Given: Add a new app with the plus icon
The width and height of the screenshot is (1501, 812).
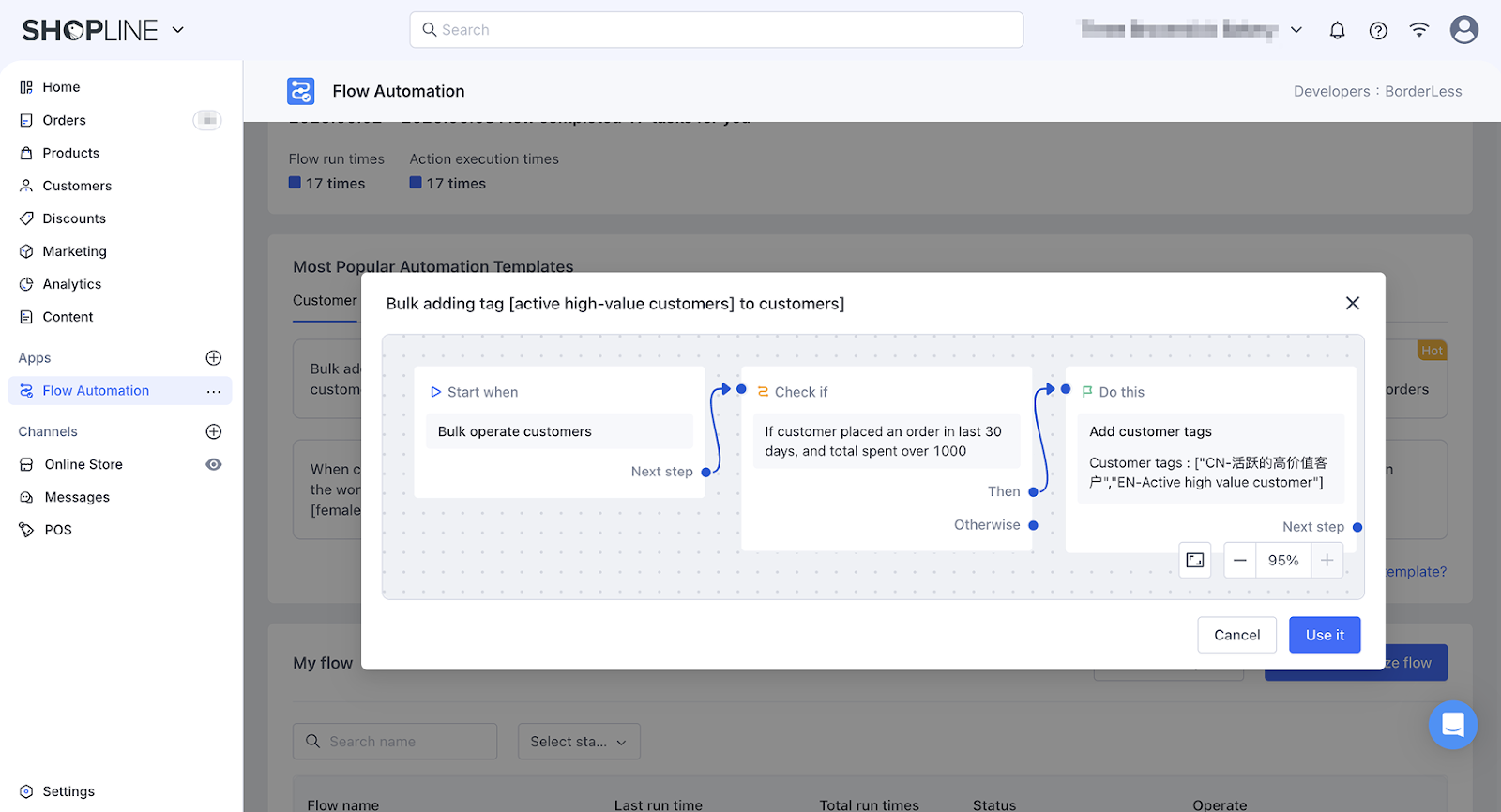Looking at the screenshot, I should 214,358.
